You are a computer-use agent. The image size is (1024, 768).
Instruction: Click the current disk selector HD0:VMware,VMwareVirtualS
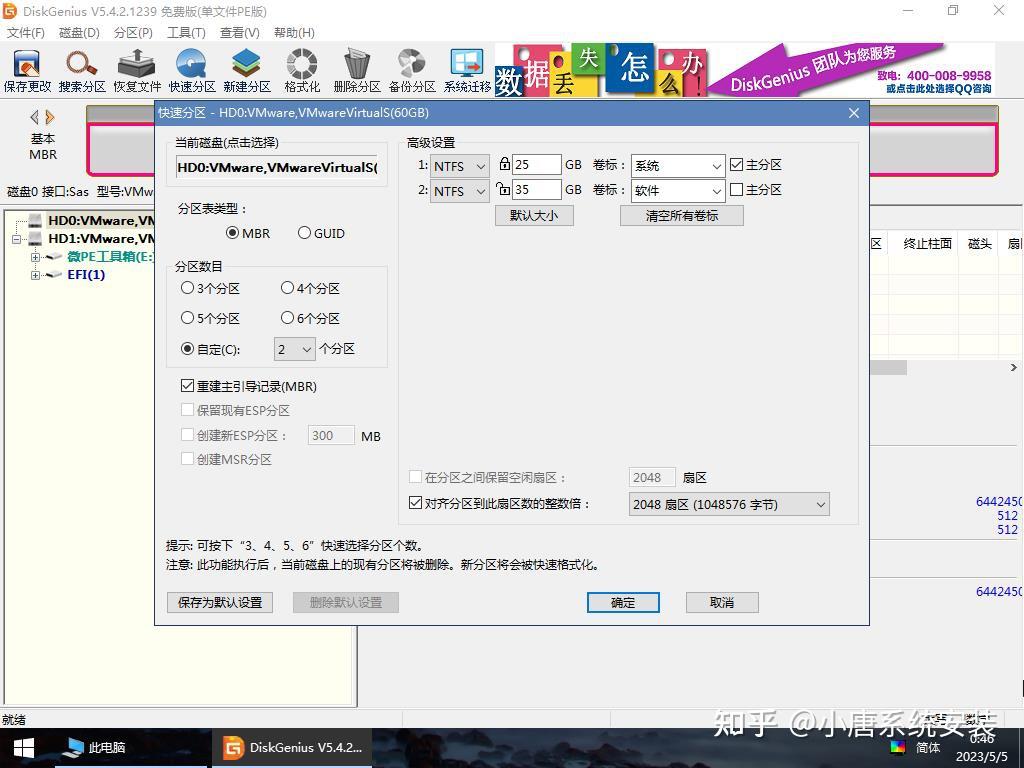click(x=278, y=167)
